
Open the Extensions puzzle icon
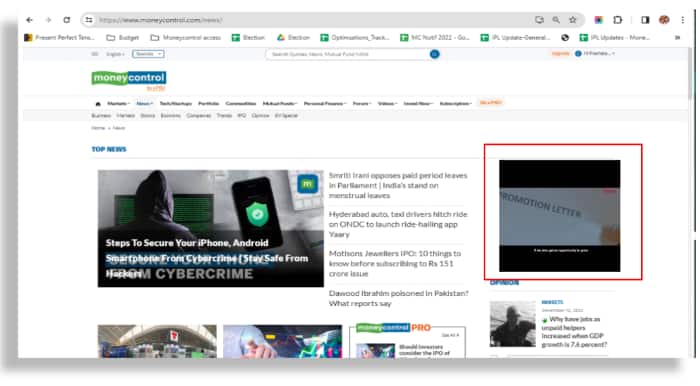click(x=617, y=20)
